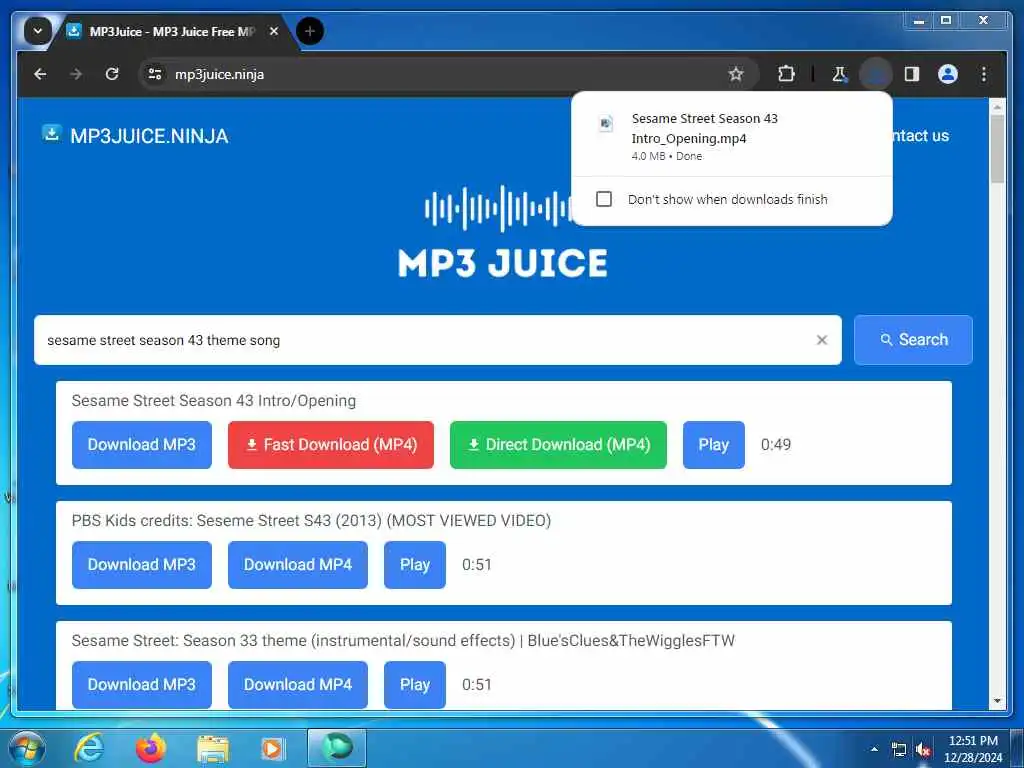
Task: Select the MP3Juice - MP3 Juice Free tab
Action: click(173, 31)
